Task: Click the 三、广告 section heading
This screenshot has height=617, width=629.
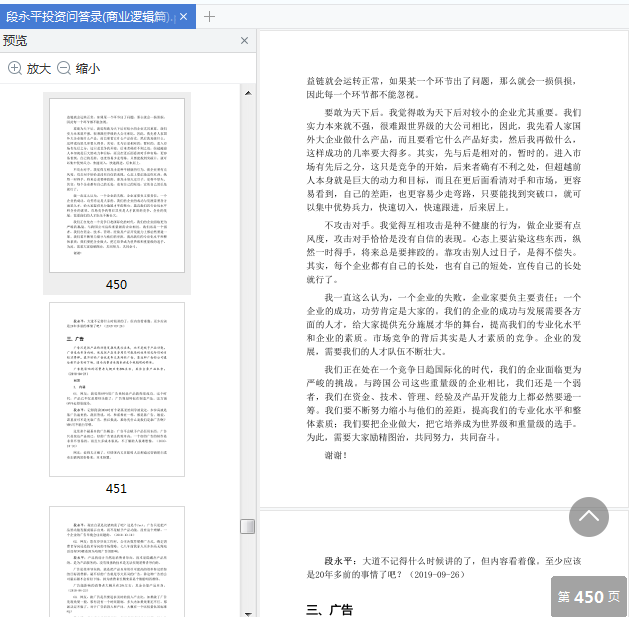Action: pos(329,610)
